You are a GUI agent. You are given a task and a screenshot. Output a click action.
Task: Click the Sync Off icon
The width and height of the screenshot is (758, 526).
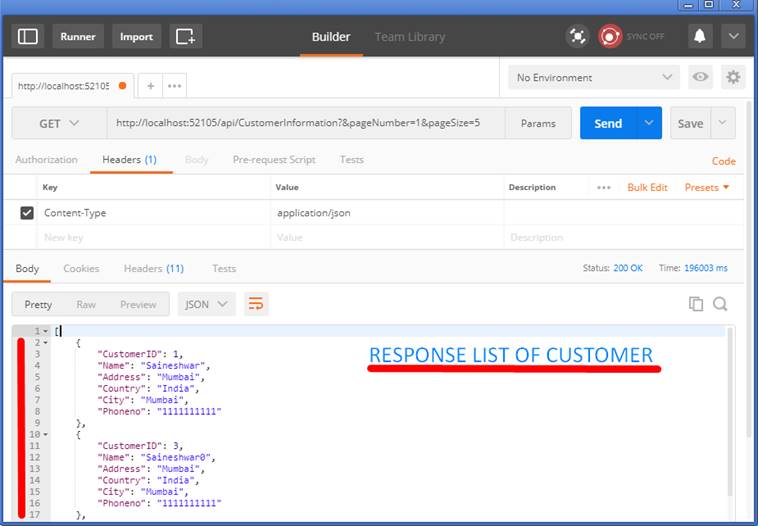[x=610, y=37]
